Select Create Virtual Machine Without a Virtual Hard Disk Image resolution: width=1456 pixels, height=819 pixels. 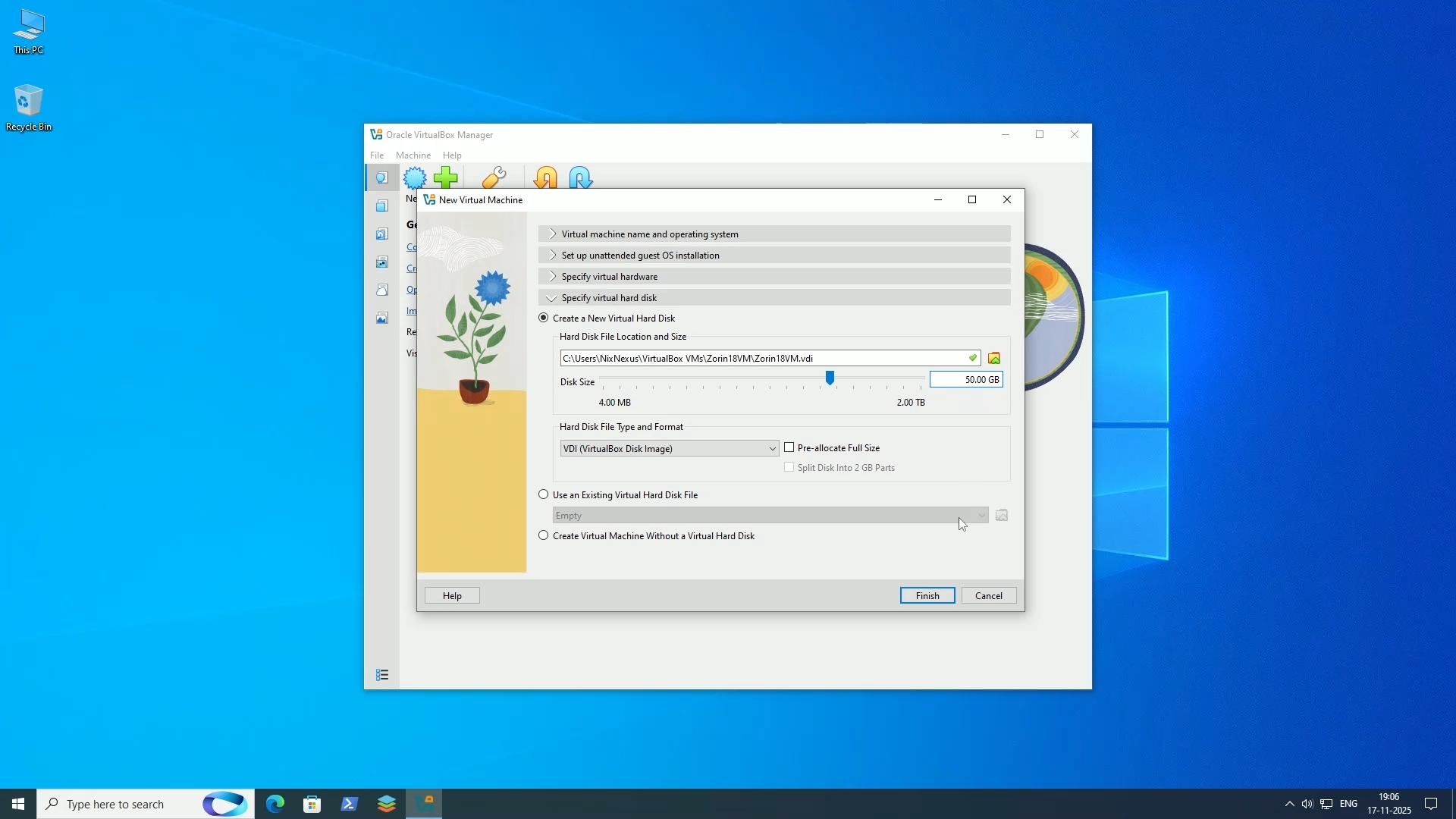(543, 535)
